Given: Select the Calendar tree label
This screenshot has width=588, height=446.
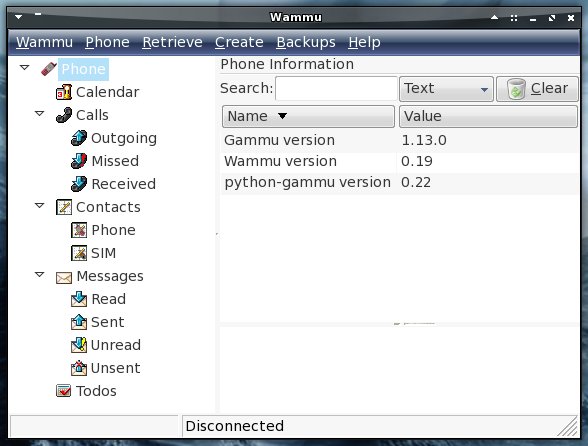Looking at the screenshot, I should click(108, 92).
